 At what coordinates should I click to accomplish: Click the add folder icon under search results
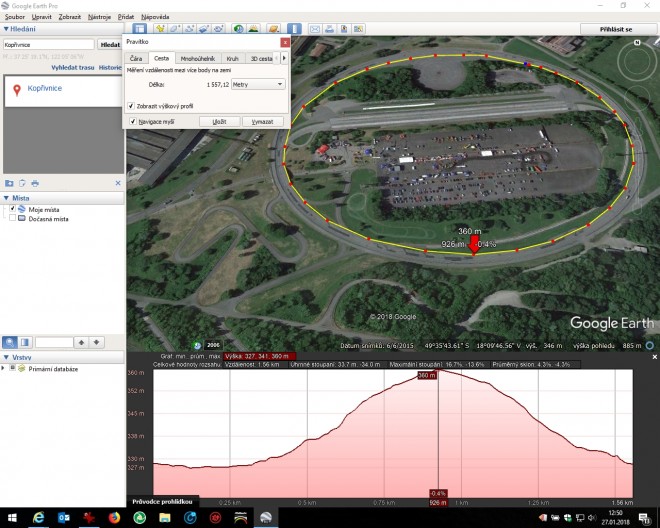9,183
